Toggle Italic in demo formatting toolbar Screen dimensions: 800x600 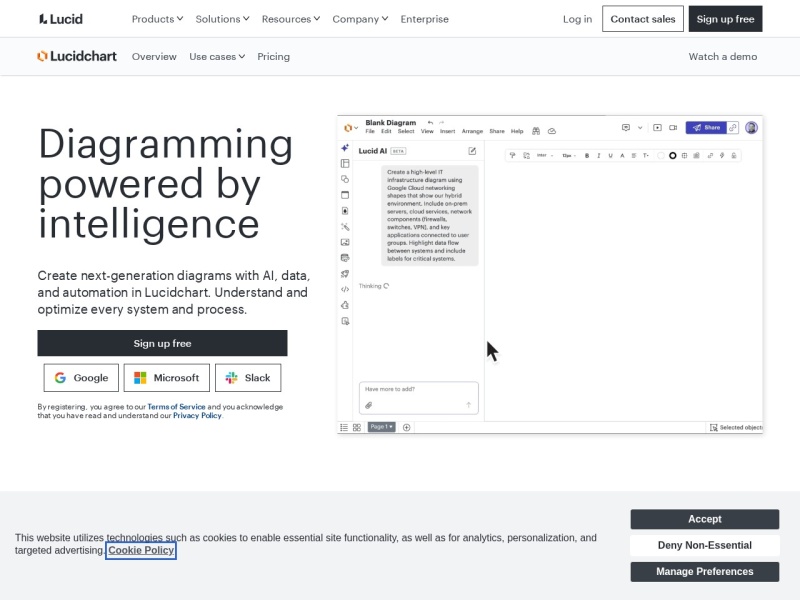tap(598, 156)
